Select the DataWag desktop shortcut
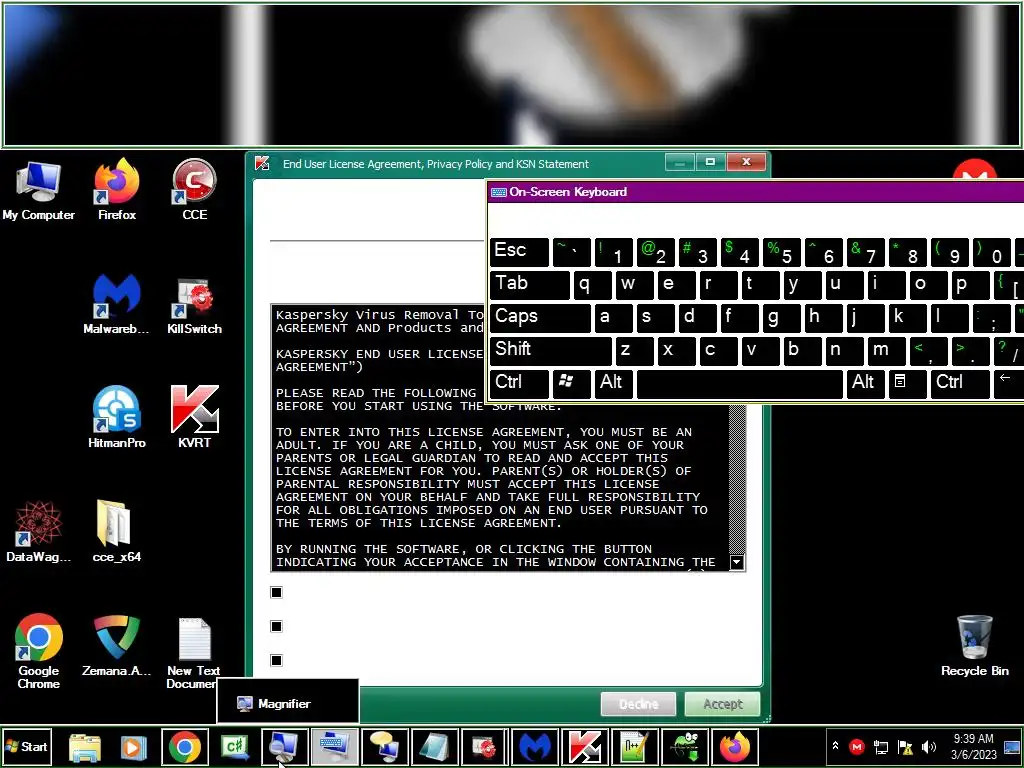 (39, 532)
